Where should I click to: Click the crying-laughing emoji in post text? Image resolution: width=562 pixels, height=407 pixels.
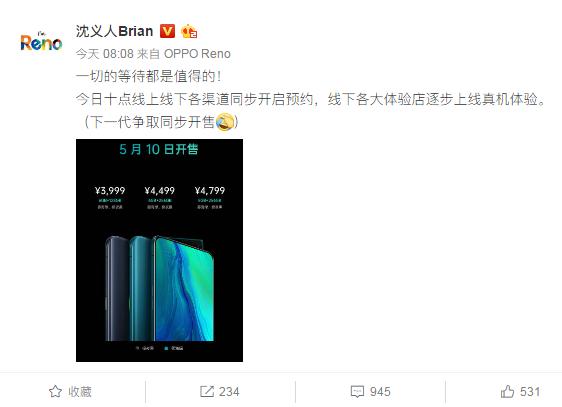(x=225, y=122)
